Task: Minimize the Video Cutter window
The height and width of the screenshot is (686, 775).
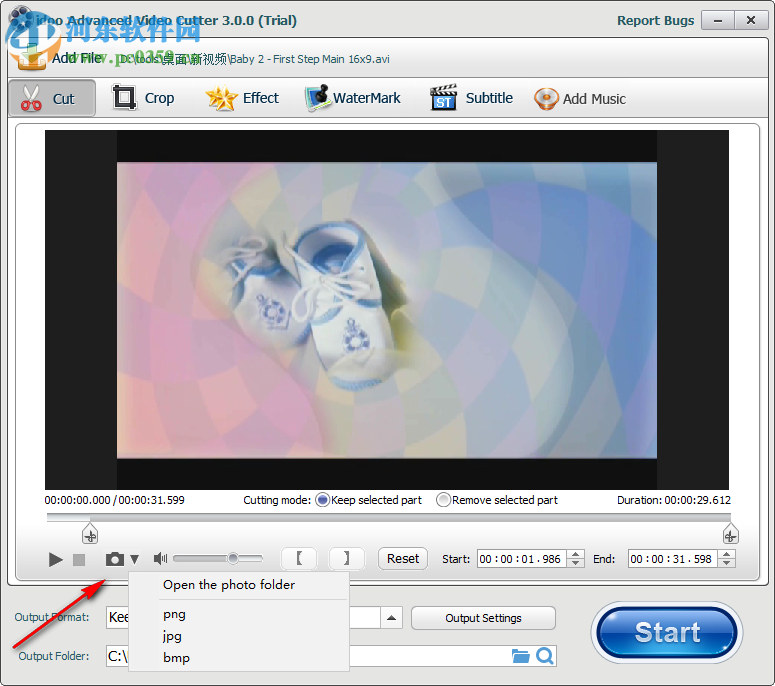Action: pyautogui.click(x=718, y=20)
